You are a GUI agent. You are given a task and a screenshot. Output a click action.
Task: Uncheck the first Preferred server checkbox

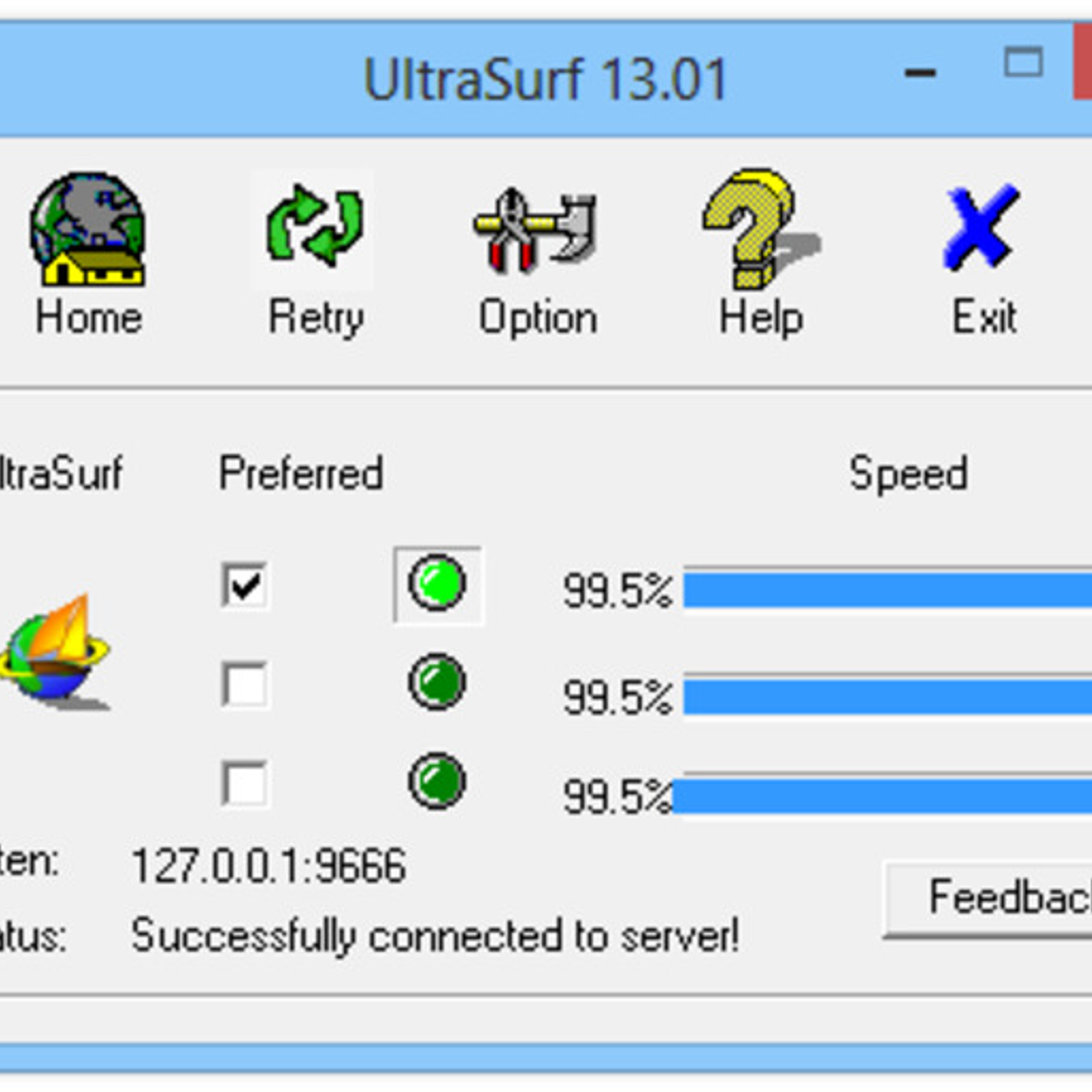244,585
